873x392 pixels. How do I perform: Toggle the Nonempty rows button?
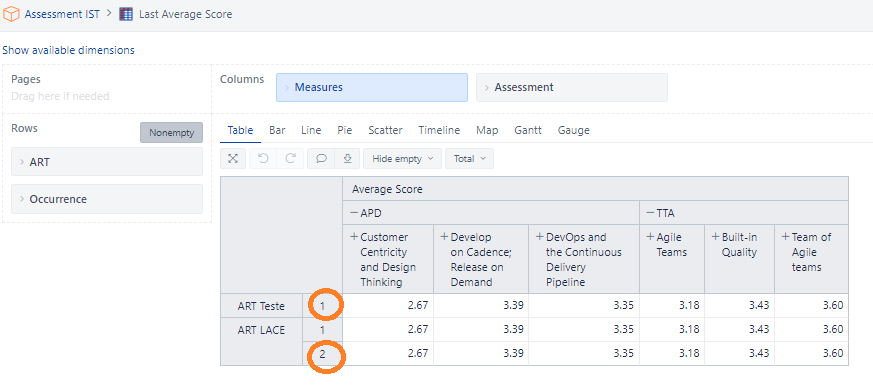pos(171,133)
